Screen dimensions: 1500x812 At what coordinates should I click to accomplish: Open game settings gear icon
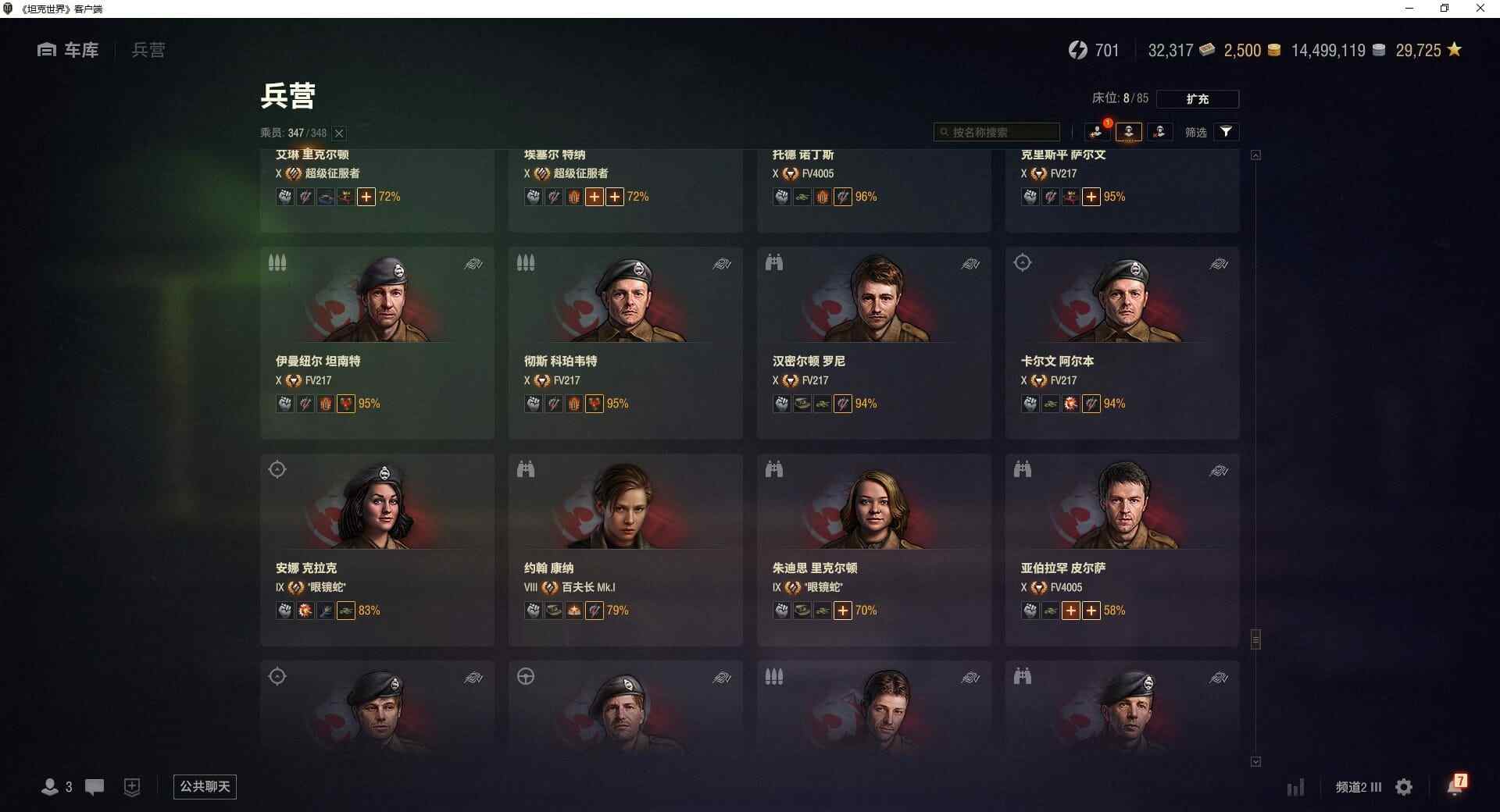[x=1404, y=787]
